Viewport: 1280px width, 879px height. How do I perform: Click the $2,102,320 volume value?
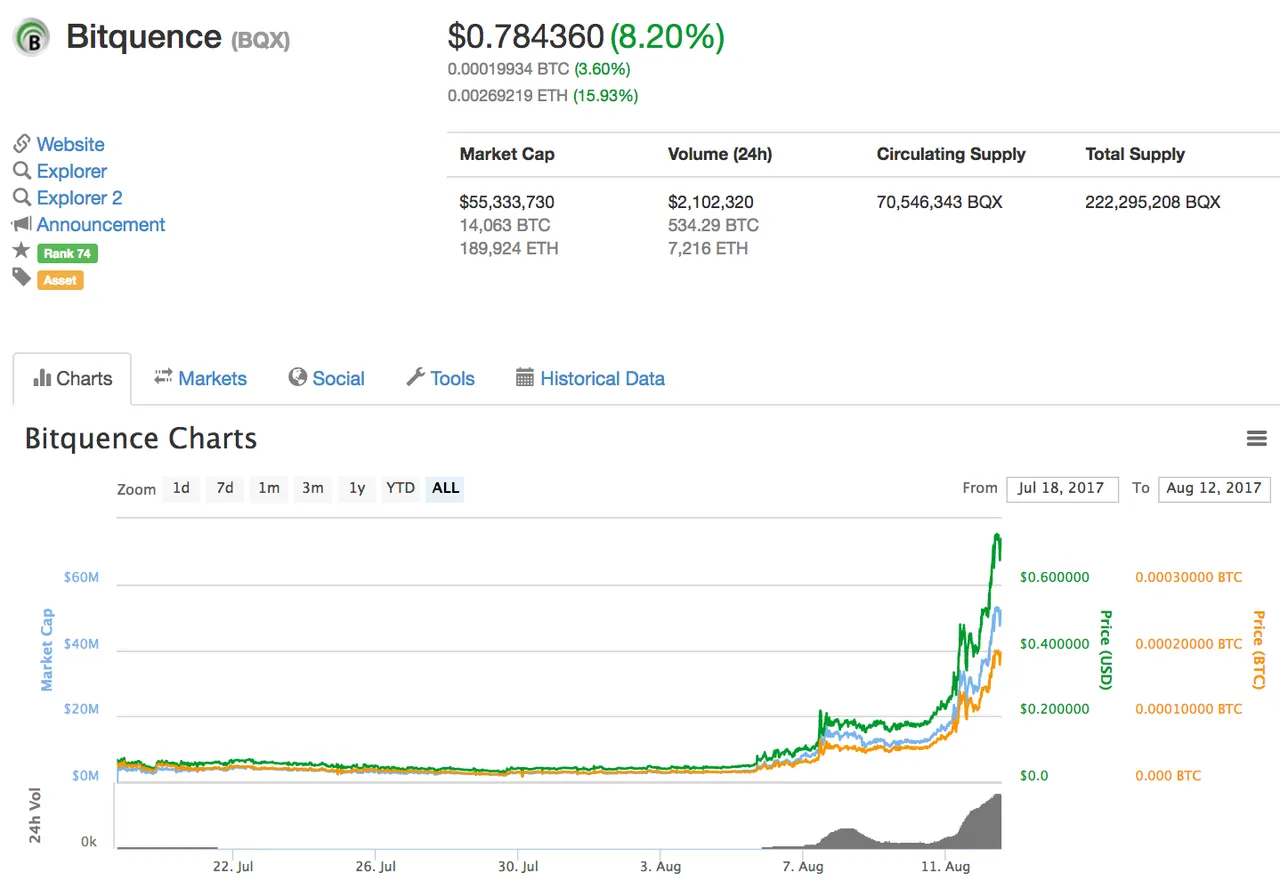pos(711,202)
